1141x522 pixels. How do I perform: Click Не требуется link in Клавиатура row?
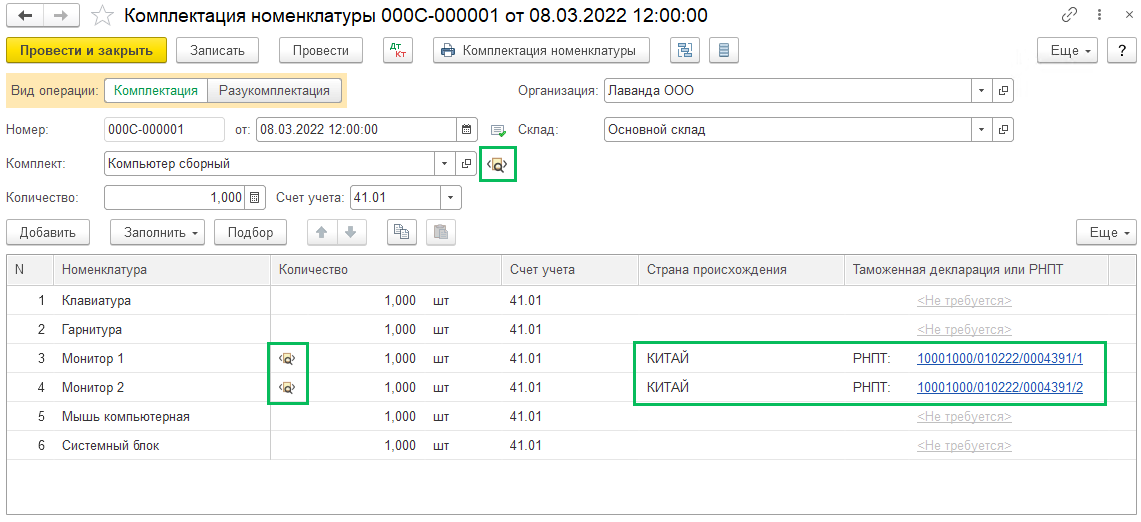click(964, 300)
